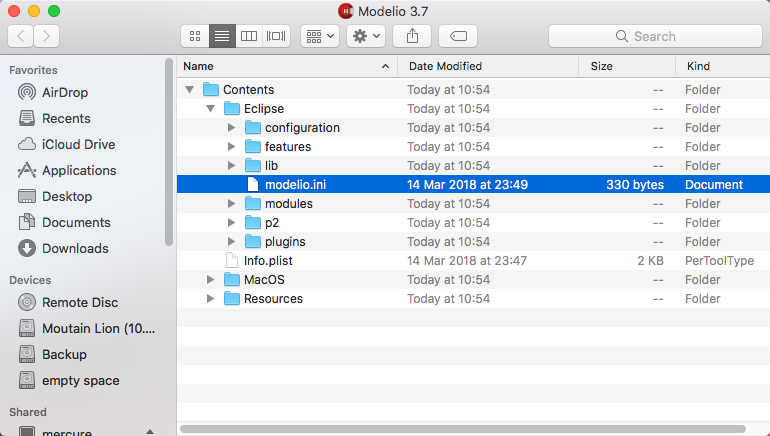
Task: Expand the features folder
Action: click(x=231, y=147)
